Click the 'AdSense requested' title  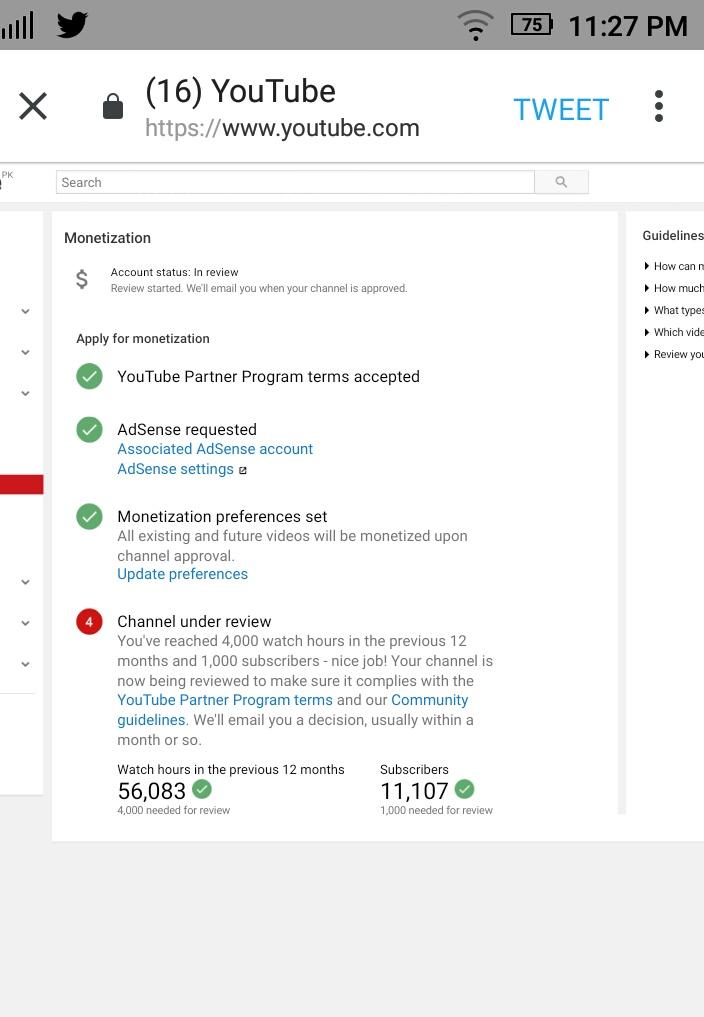pos(187,429)
